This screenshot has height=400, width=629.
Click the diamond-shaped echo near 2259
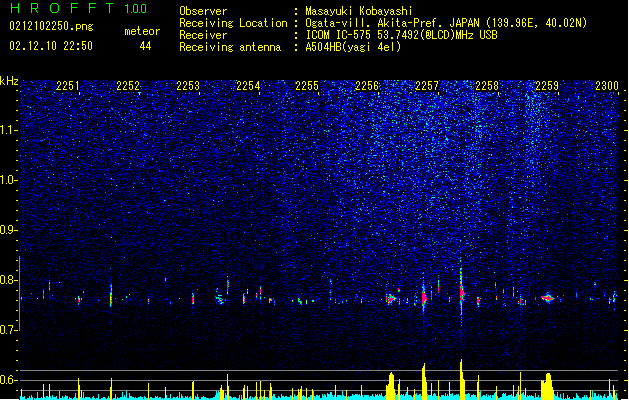548,298
